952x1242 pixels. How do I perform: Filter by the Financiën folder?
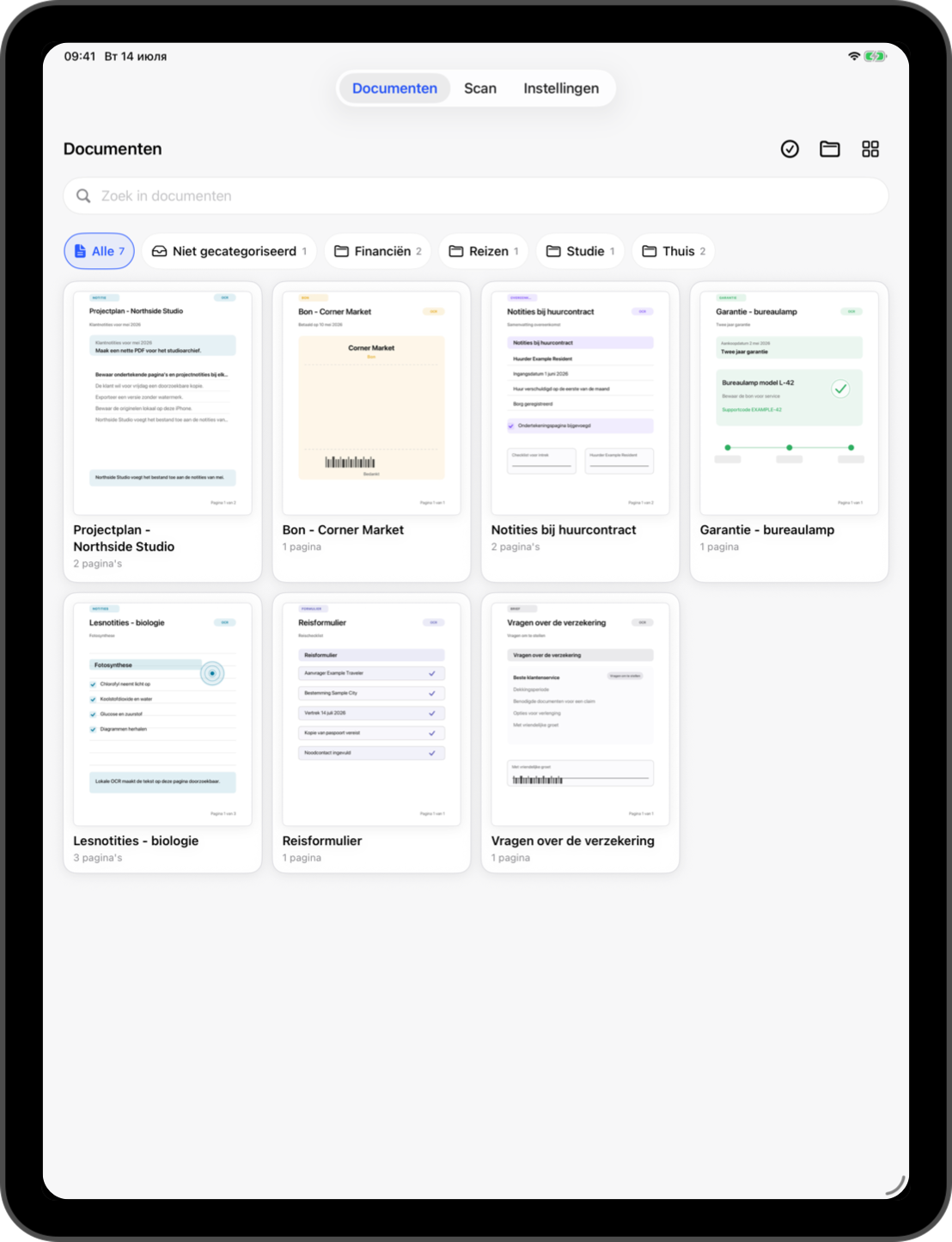tap(378, 251)
